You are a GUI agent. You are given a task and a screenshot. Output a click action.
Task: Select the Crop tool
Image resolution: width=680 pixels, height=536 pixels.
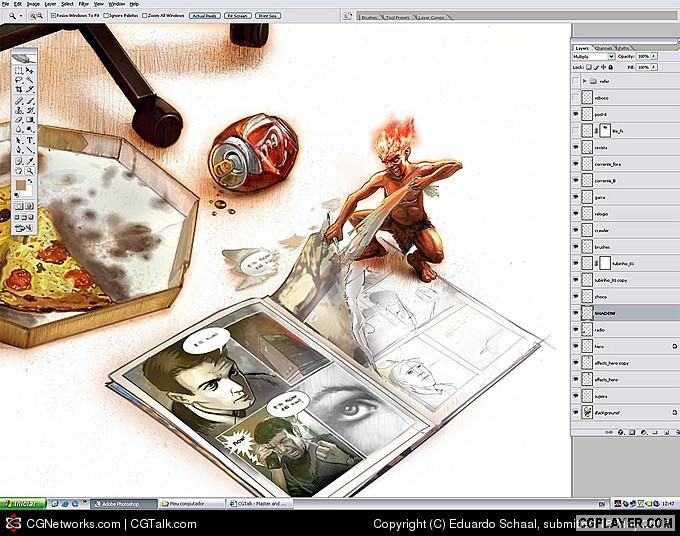point(19,90)
